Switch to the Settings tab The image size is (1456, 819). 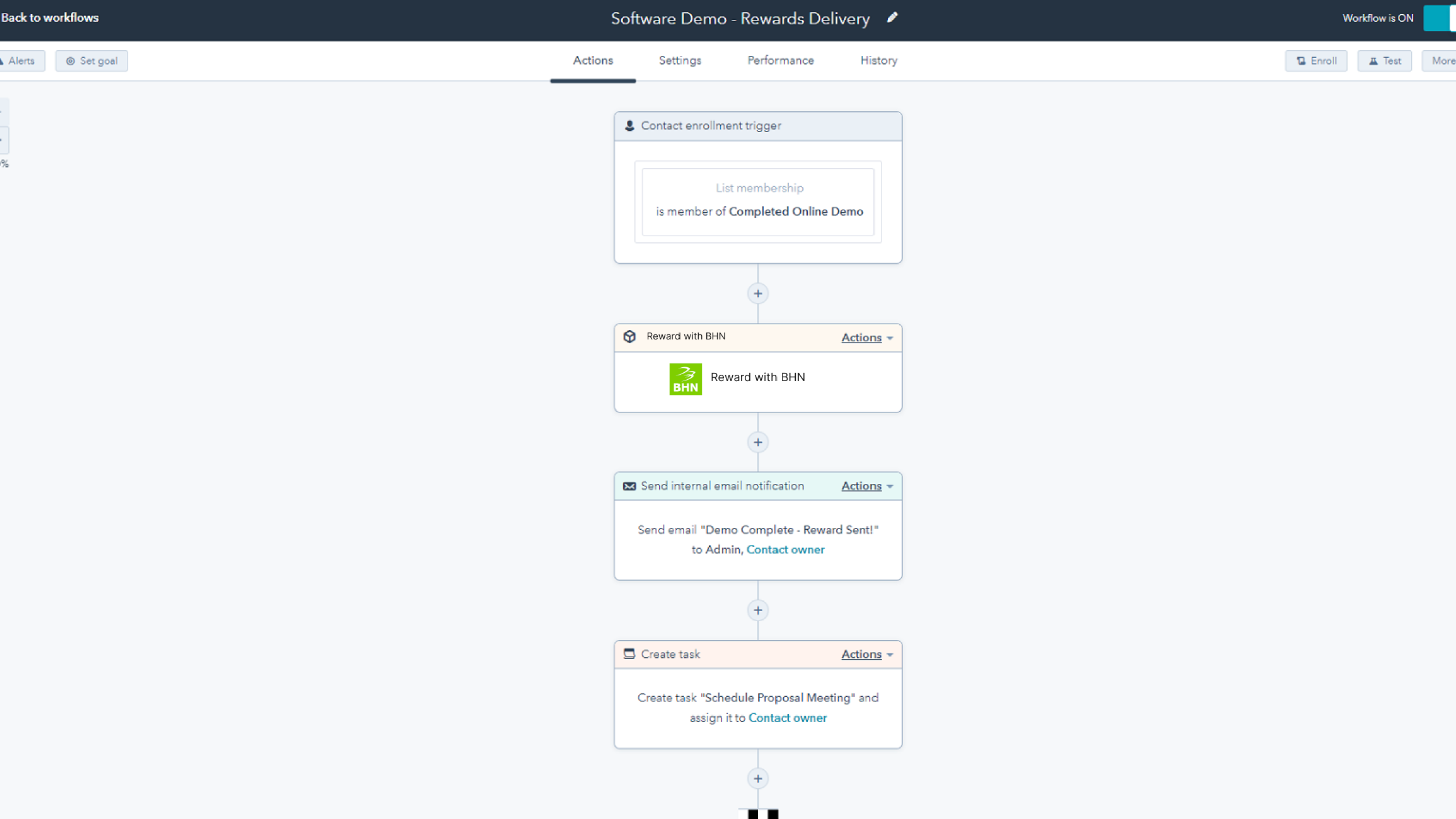pyautogui.click(x=680, y=60)
